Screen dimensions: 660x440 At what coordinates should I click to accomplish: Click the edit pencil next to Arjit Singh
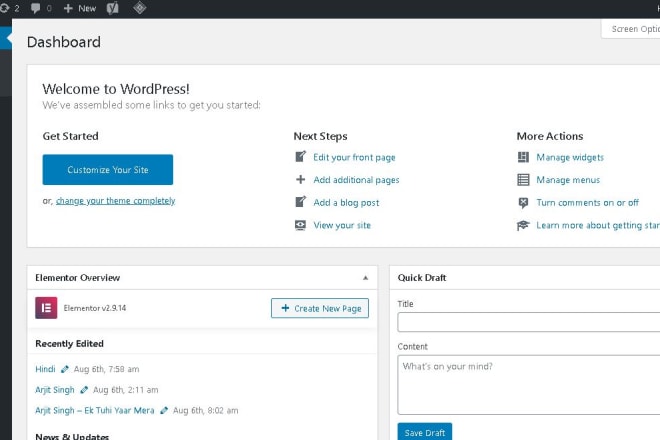point(84,390)
